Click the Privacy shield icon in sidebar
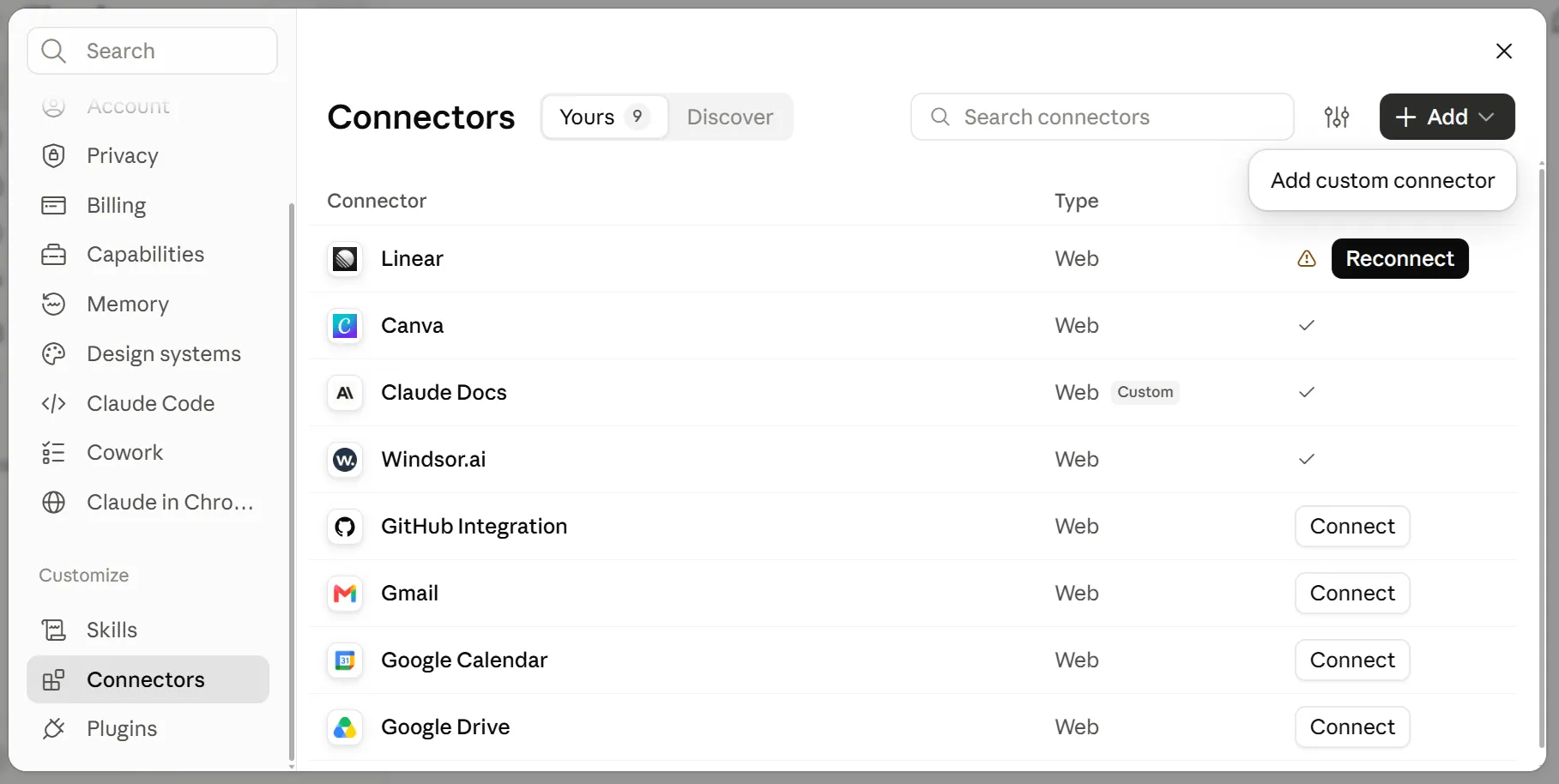This screenshot has width=1559, height=784. pyautogui.click(x=54, y=155)
